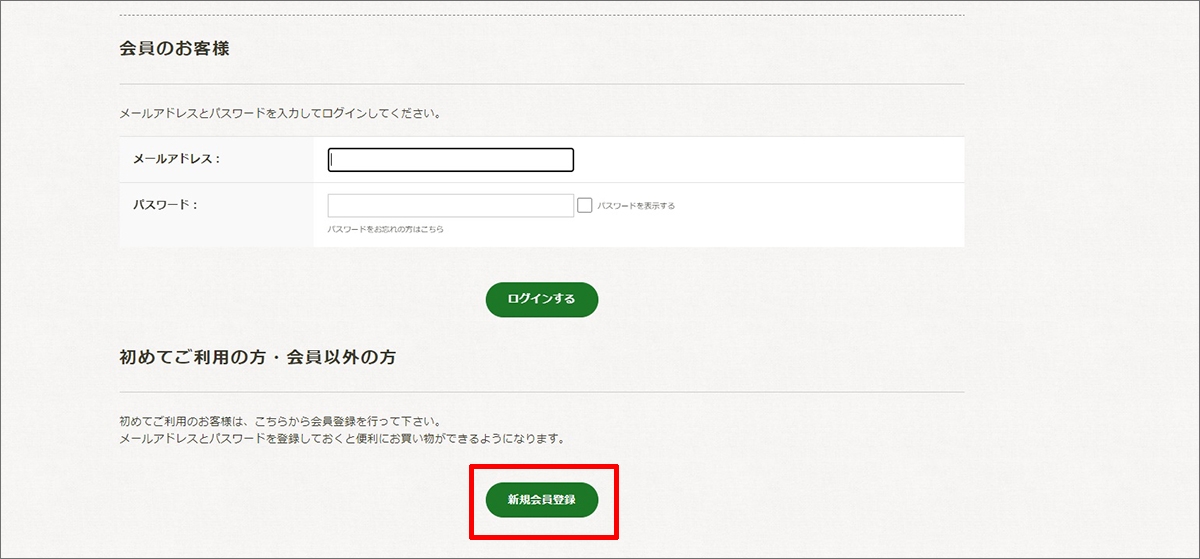Click the login instruction text above the form
Image resolution: width=1200 pixels, height=559 pixels.
point(280,113)
